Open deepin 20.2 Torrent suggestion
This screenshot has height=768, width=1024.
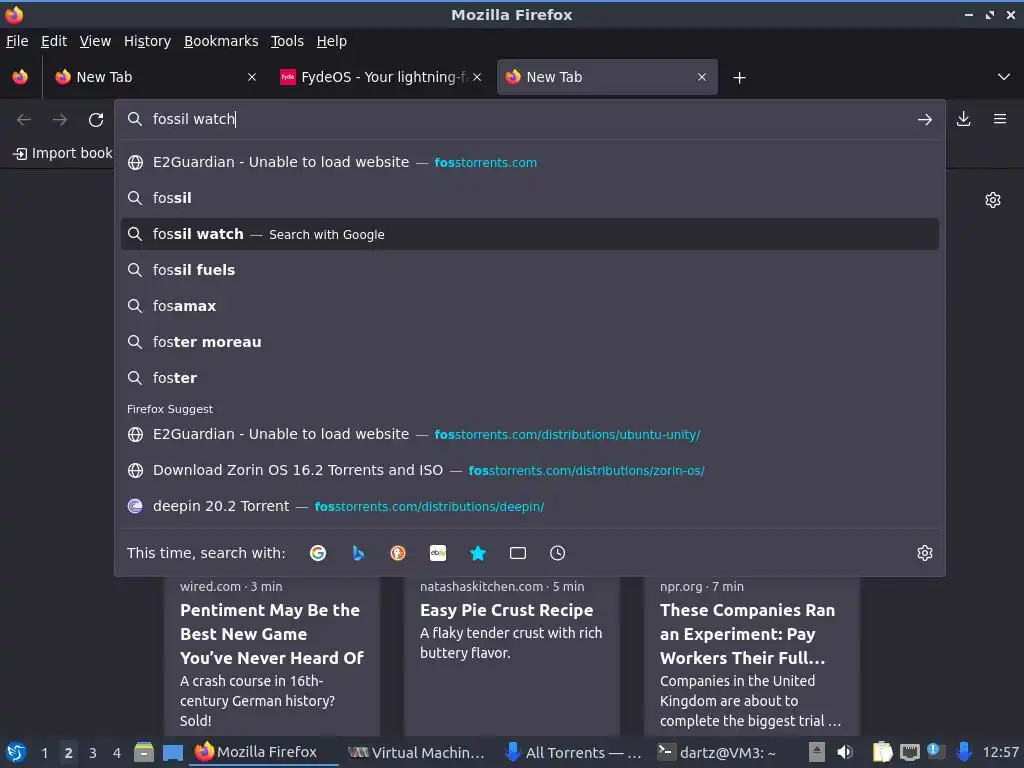[530, 506]
